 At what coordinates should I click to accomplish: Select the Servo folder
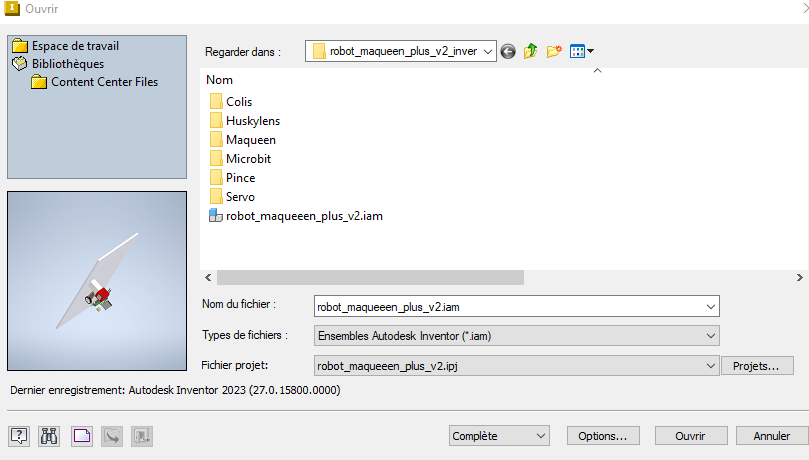point(240,197)
